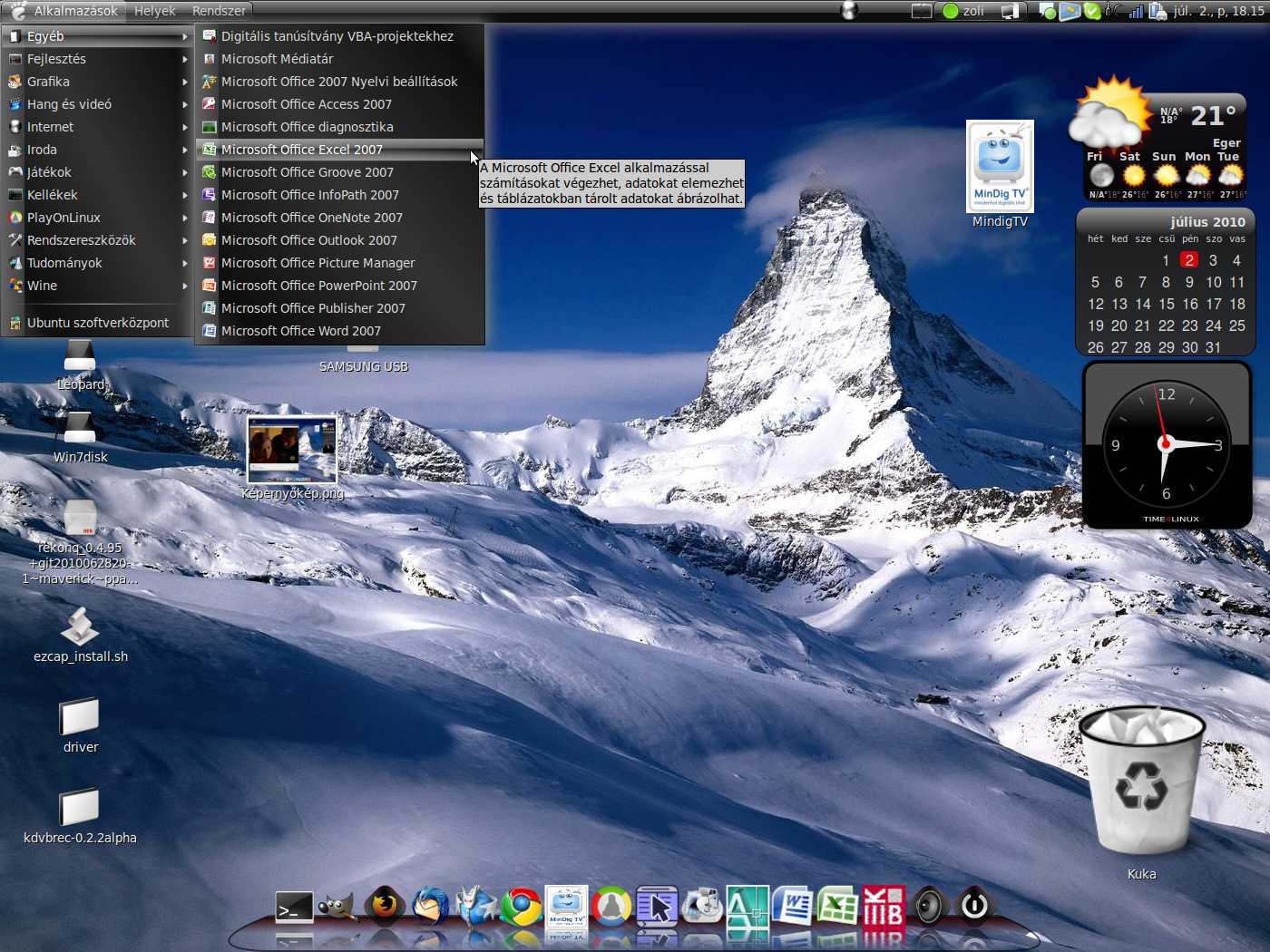
Task: Click the green checkmark tray icon
Action: (1092, 11)
